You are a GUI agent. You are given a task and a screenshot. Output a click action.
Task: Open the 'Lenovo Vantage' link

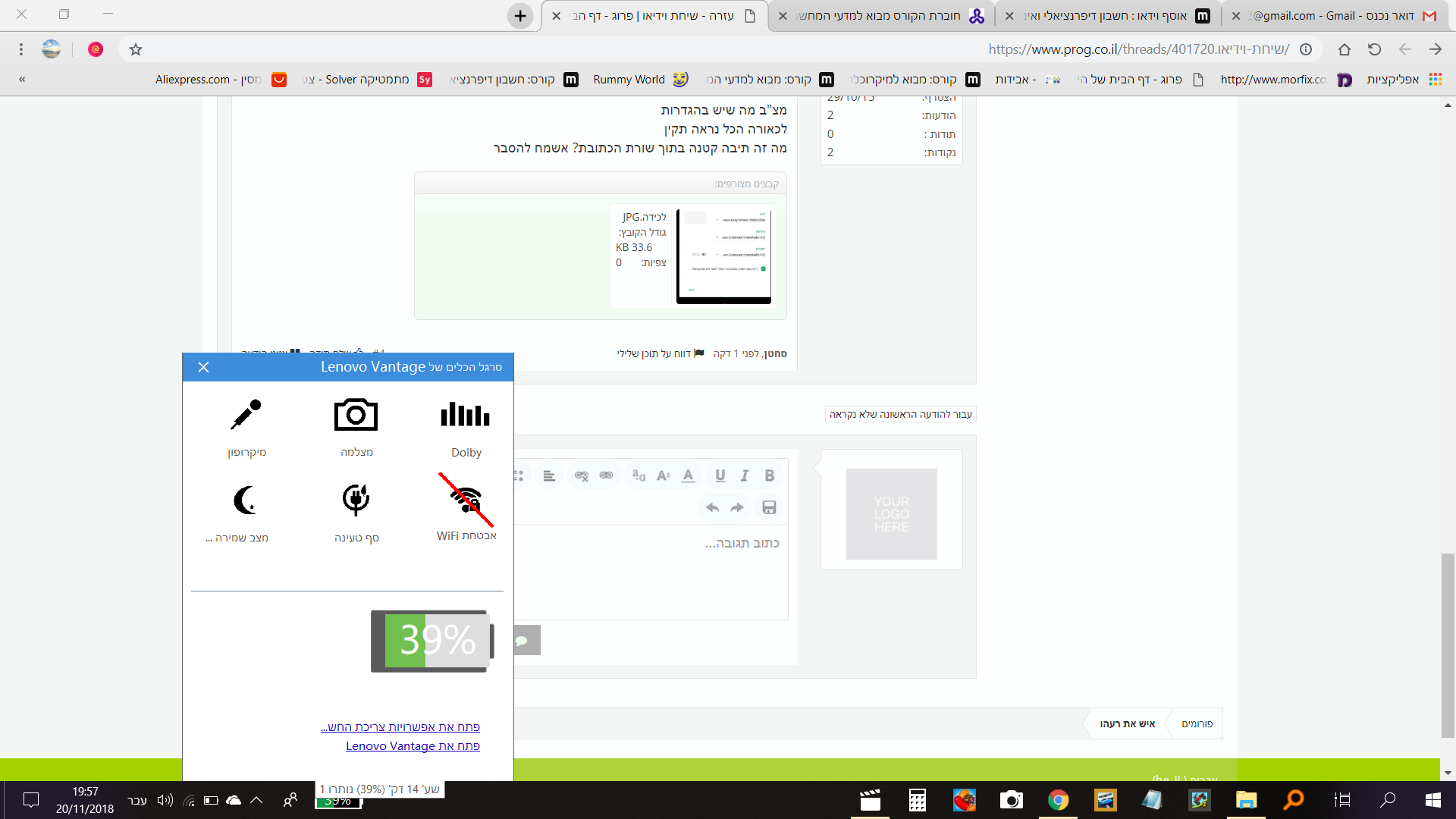click(413, 746)
